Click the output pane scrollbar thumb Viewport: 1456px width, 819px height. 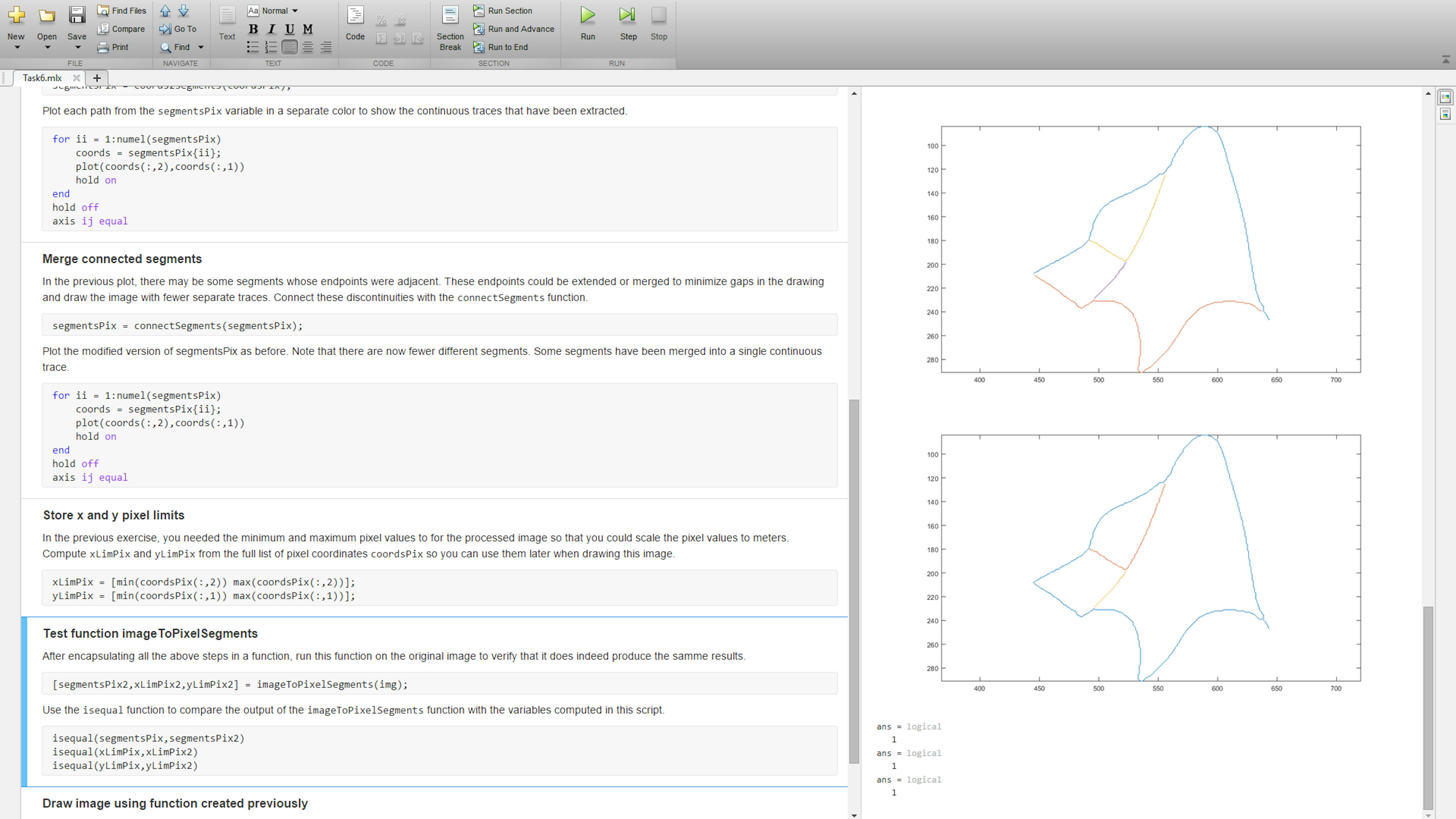[x=1428, y=708]
